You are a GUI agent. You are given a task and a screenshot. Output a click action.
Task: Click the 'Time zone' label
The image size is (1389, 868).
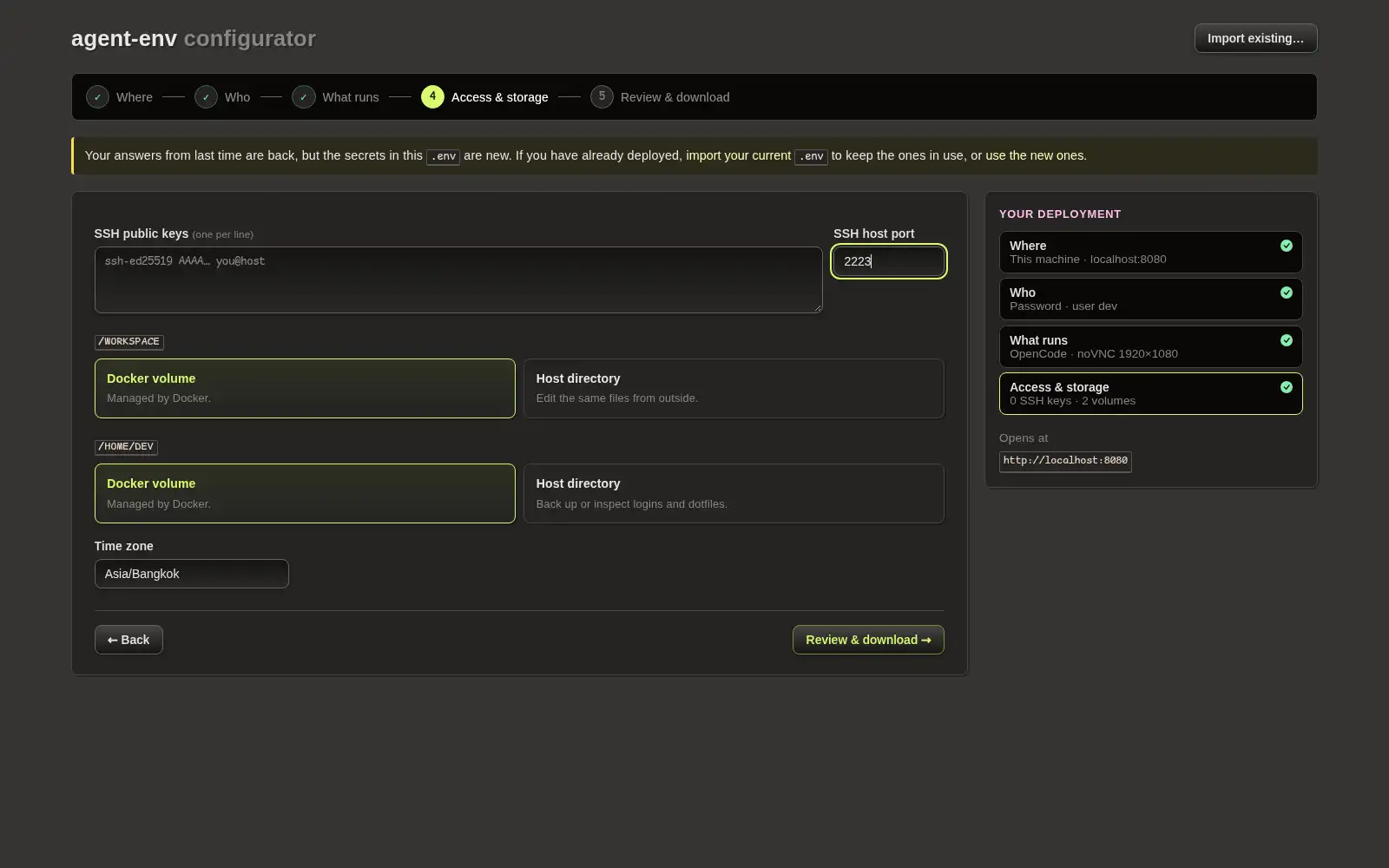pos(123,546)
